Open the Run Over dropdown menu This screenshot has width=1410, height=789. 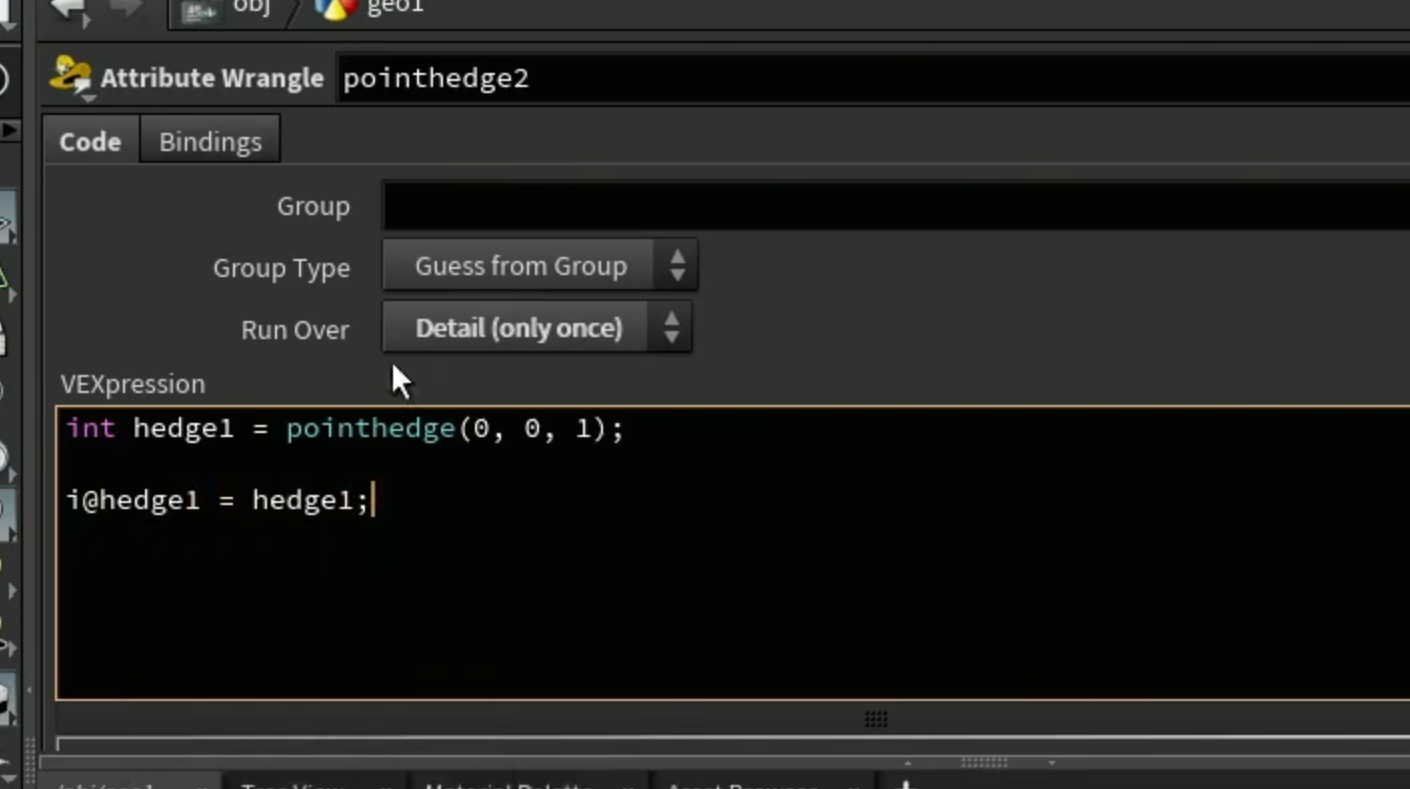(537, 328)
